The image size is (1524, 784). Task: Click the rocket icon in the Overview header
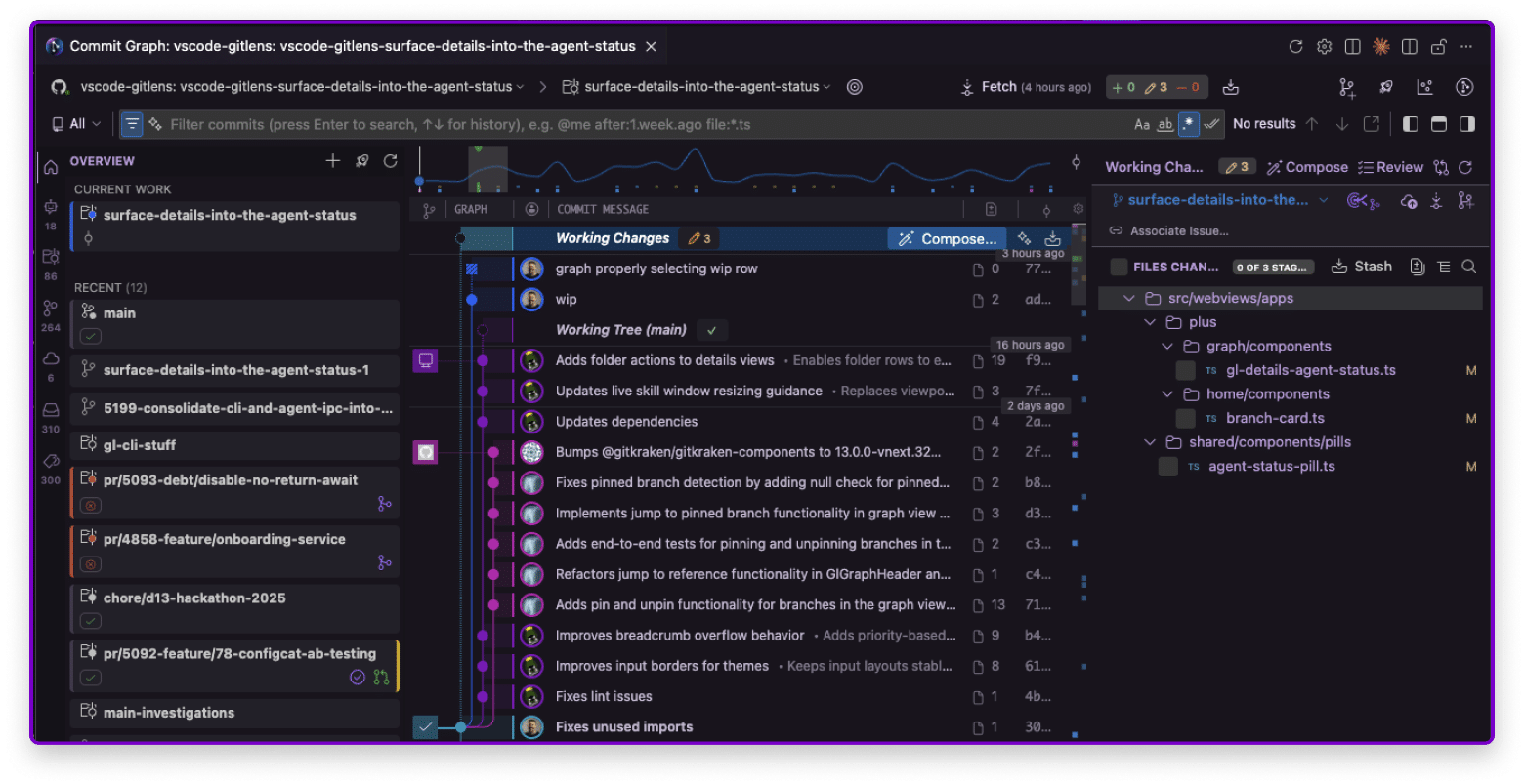pyautogui.click(x=361, y=161)
